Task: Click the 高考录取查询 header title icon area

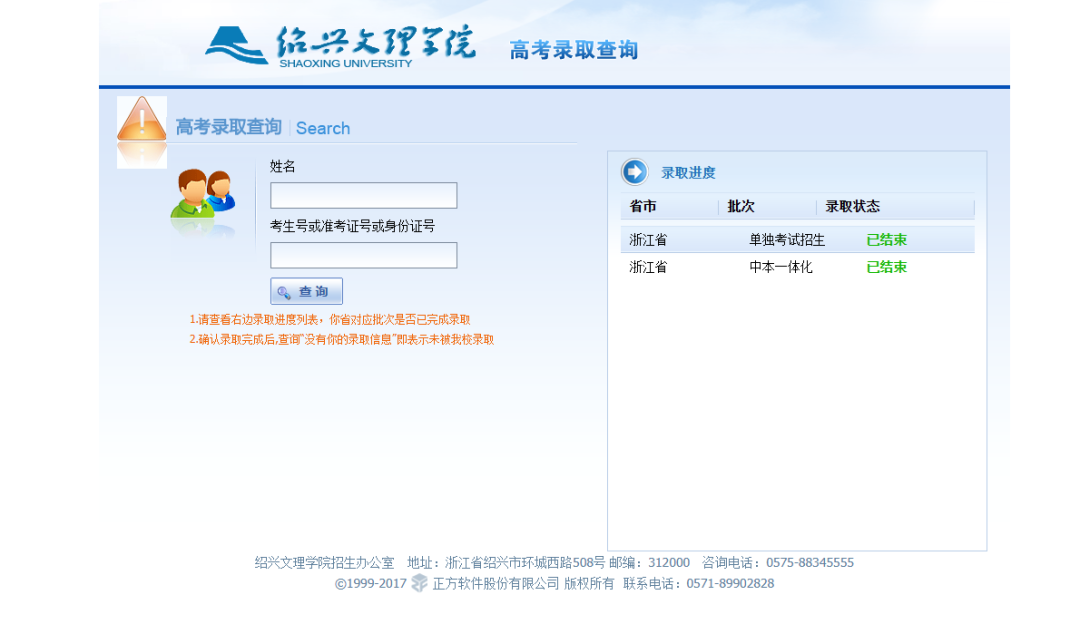Action: [228, 127]
